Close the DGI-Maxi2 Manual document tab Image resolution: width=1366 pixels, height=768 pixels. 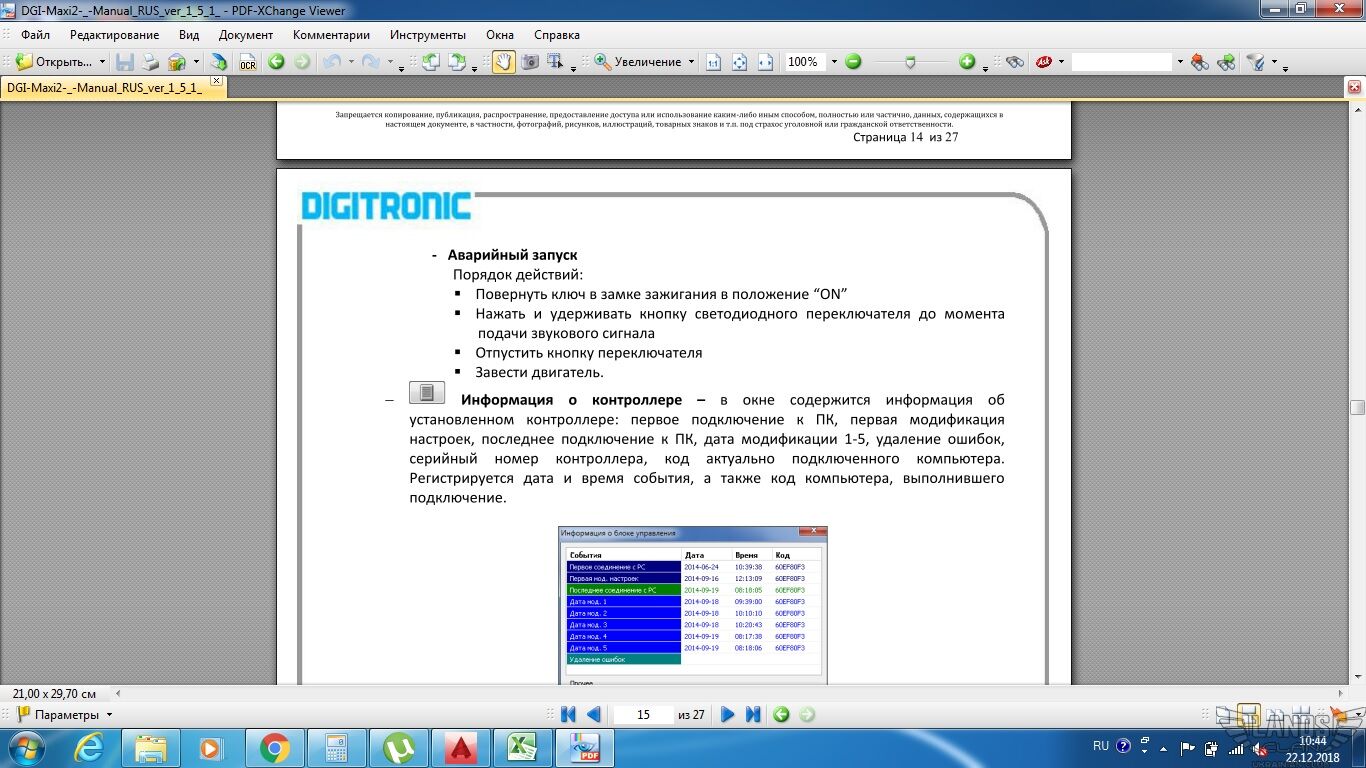pos(216,81)
